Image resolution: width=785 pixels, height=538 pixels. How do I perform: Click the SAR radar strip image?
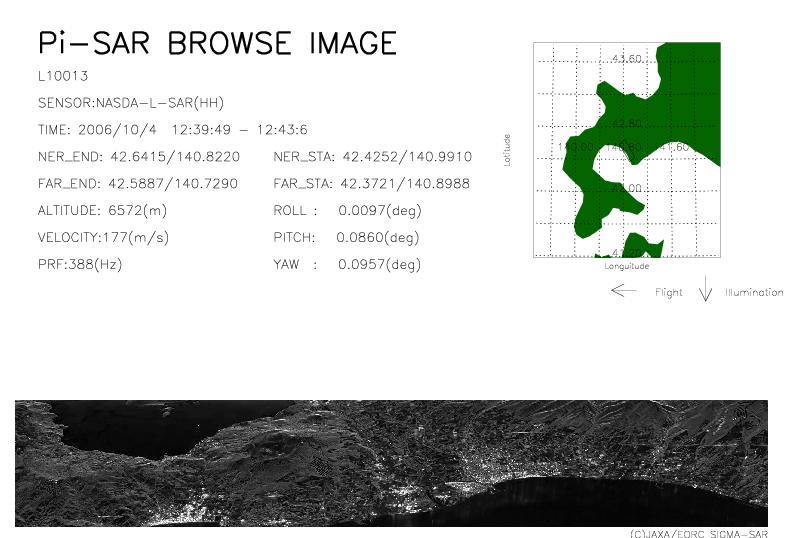[x=391, y=463]
